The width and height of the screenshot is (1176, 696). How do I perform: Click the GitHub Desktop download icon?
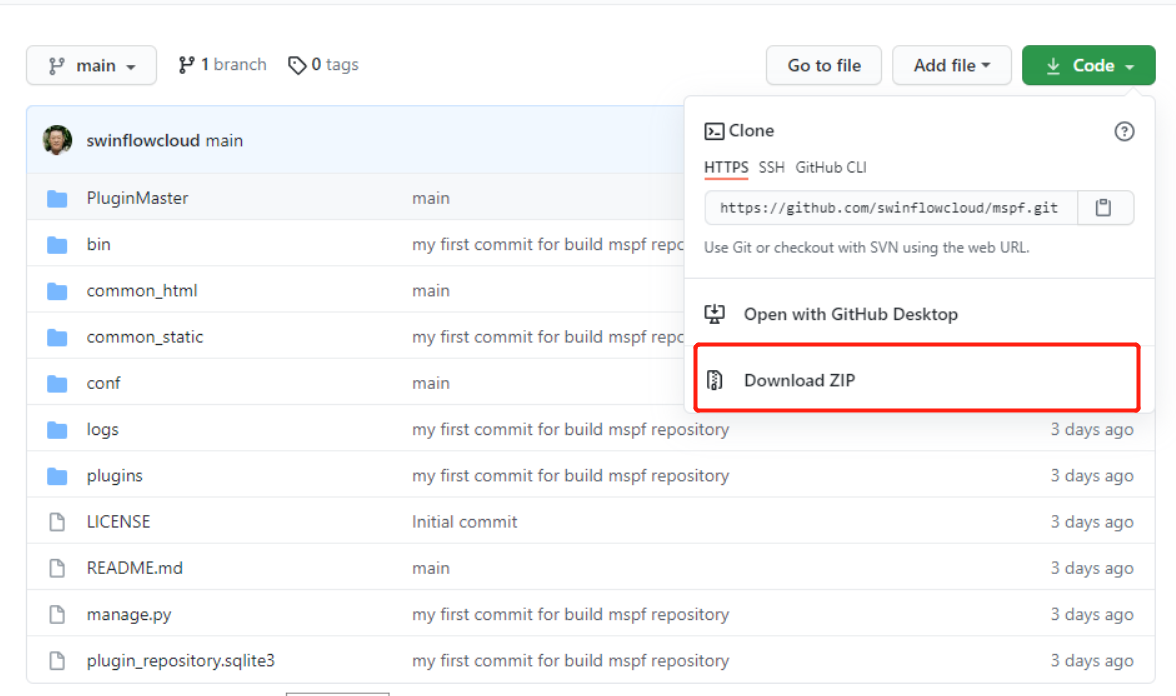[x=715, y=314]
